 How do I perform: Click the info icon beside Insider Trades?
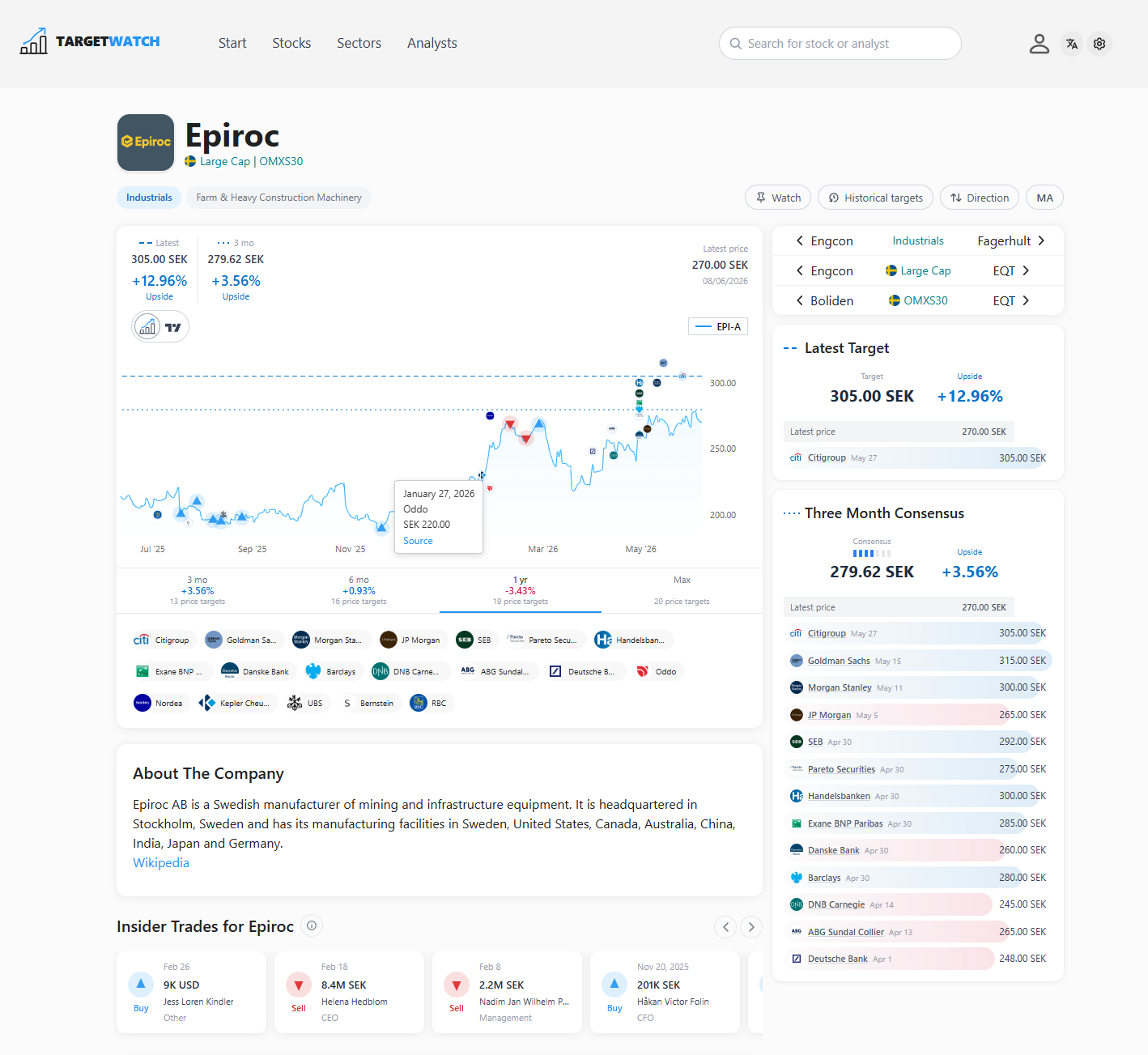(312, 925)
